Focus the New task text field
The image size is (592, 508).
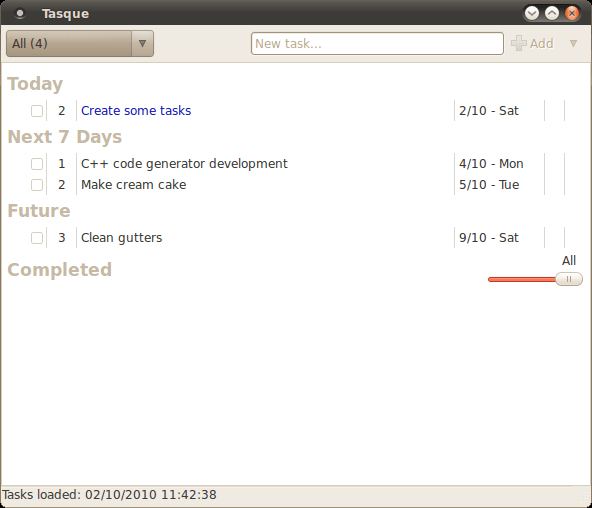[x=377, y=43]
